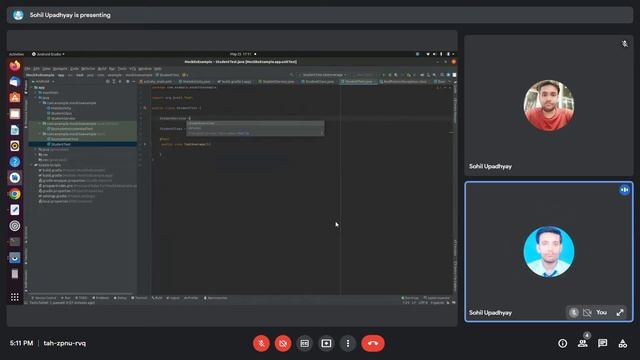The image size is (640, 360).
Task: Click the Present now screen button
Action: click(x=326, y=343)
